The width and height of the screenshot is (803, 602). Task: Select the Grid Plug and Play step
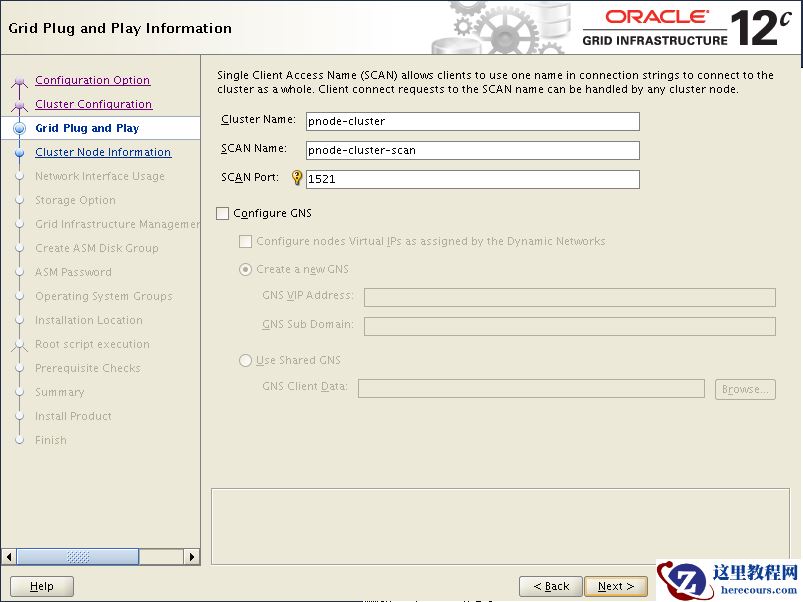(x=87, y=128)
